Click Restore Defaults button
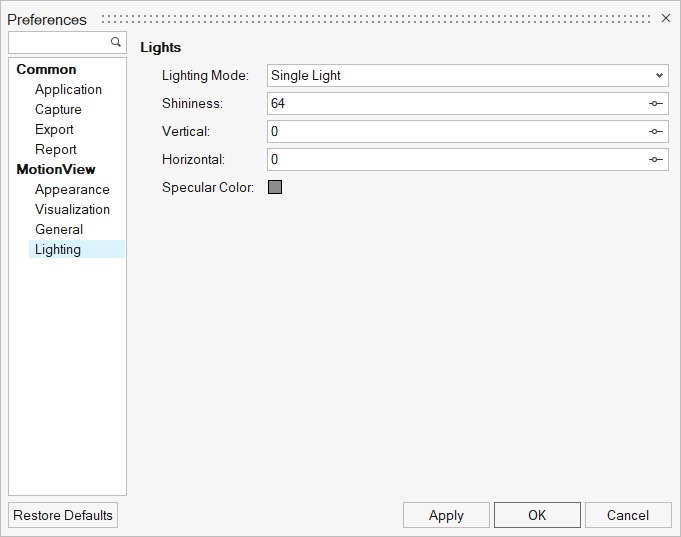Viewport: 681px width, 537px height. (63, 515)
